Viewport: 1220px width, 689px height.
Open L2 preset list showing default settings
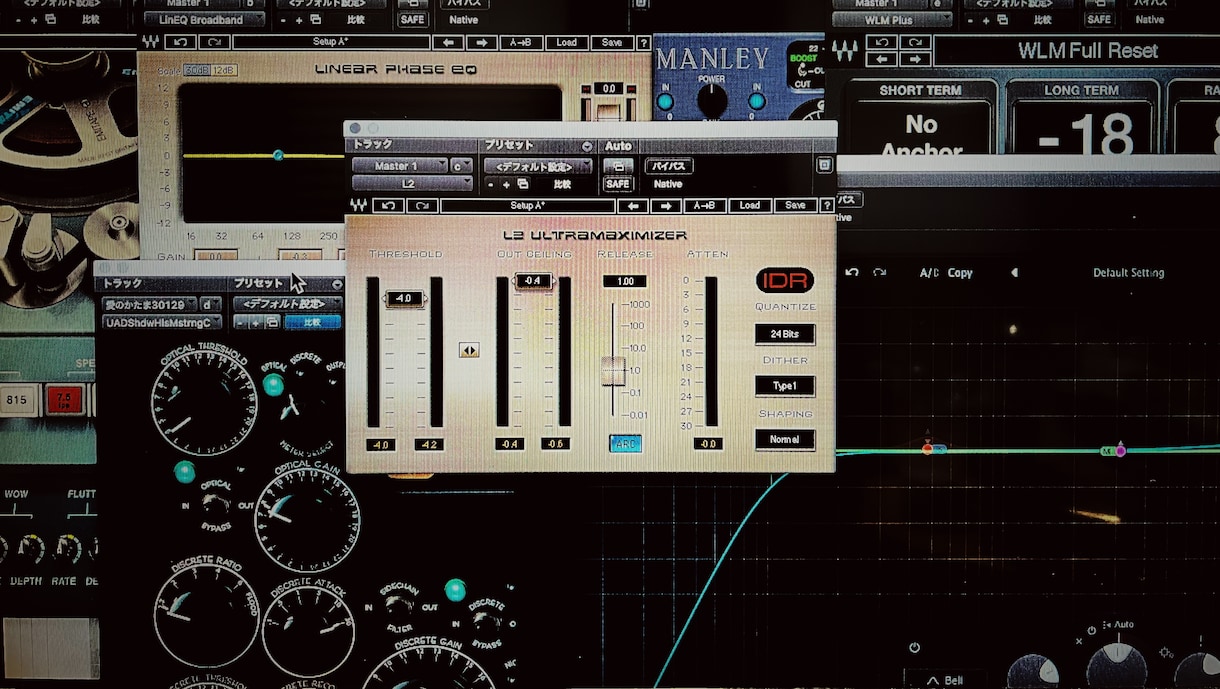538,166
